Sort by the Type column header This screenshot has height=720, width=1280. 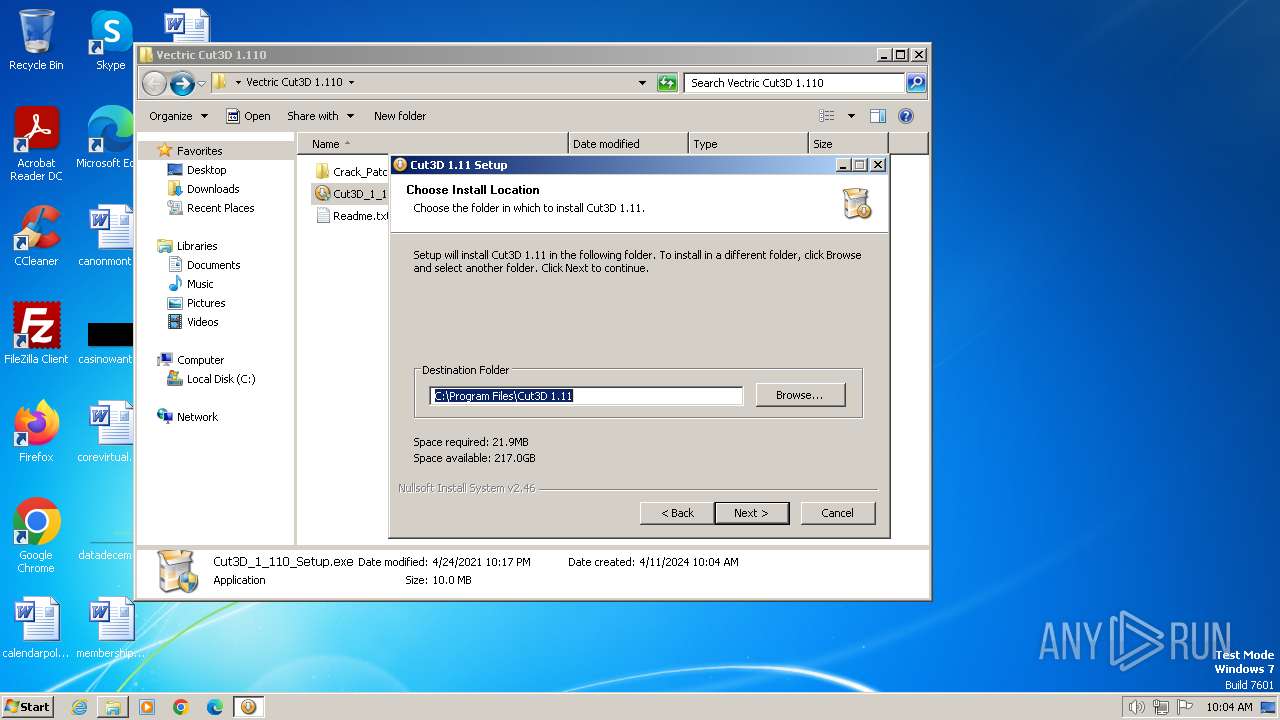tap(748, 144)
